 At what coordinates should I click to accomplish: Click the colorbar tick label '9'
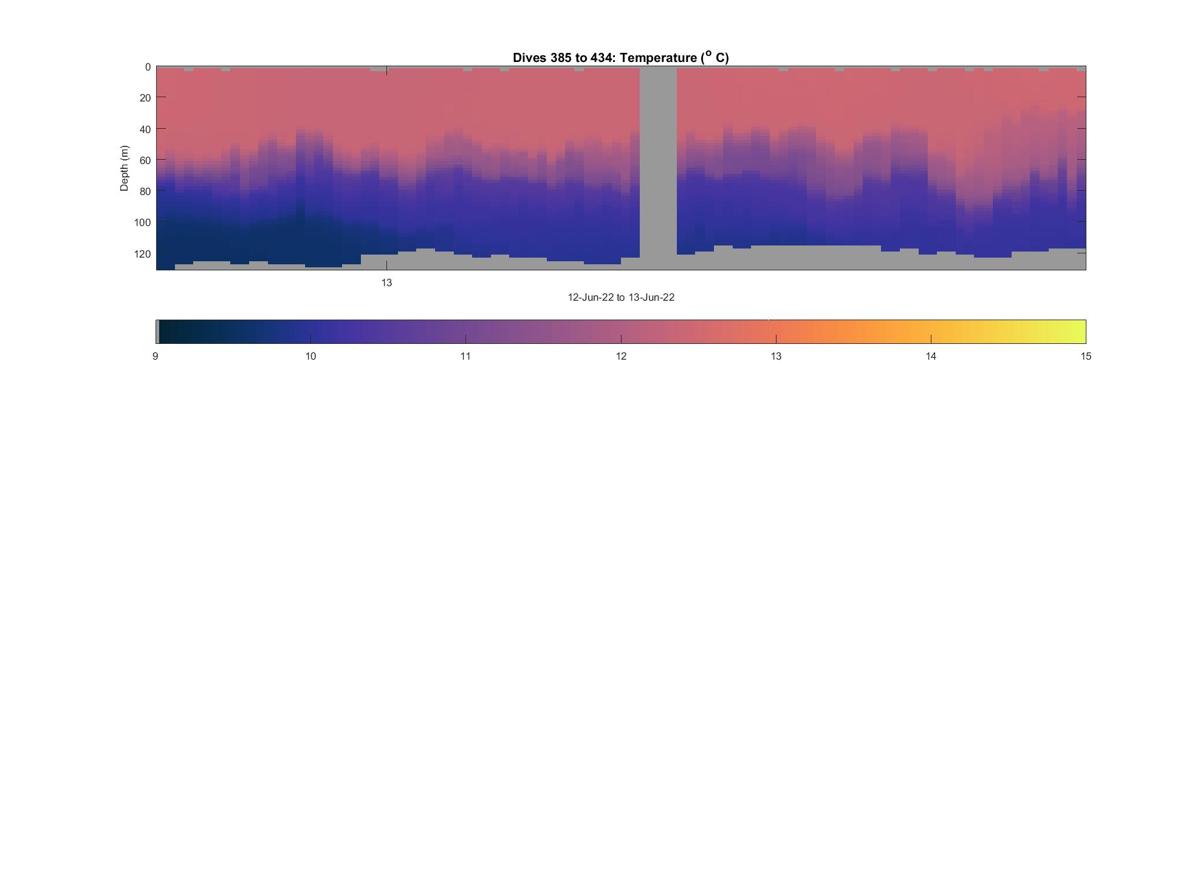tap(156, 356)
